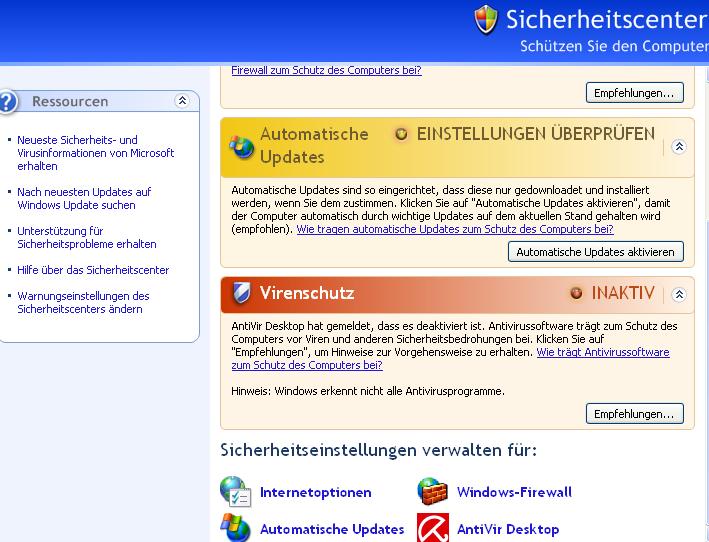709x542 pixels.
Task: Click the EINSTELLUNGEN ÜBERPRÜFEN status text
Action: 536,134
